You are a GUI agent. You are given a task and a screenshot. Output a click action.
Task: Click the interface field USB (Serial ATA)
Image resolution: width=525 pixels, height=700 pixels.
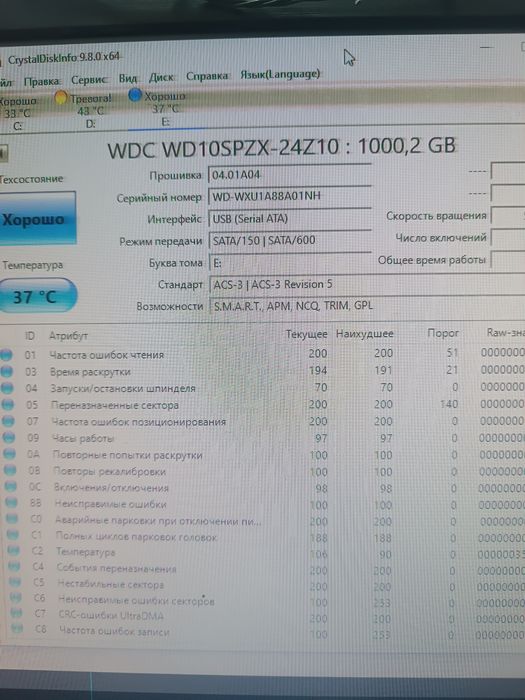(x=290, y=219)
